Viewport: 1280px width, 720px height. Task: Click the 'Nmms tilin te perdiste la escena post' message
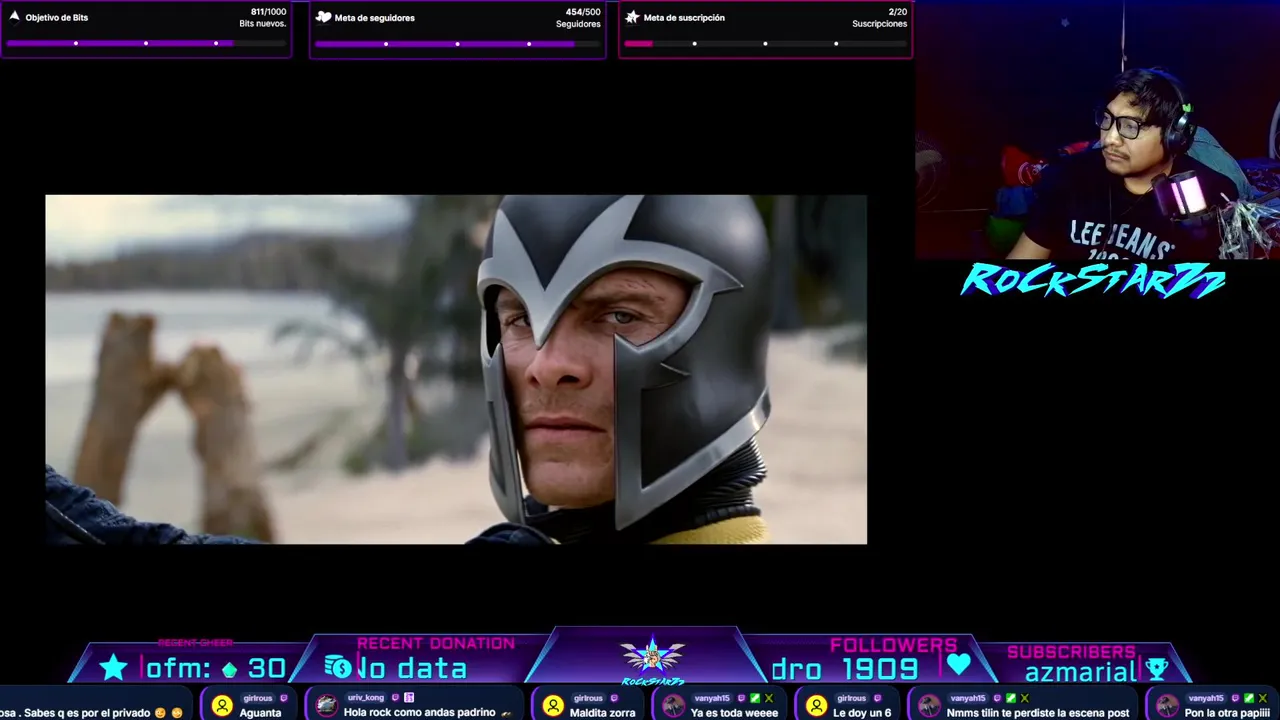coord(1037,713)
